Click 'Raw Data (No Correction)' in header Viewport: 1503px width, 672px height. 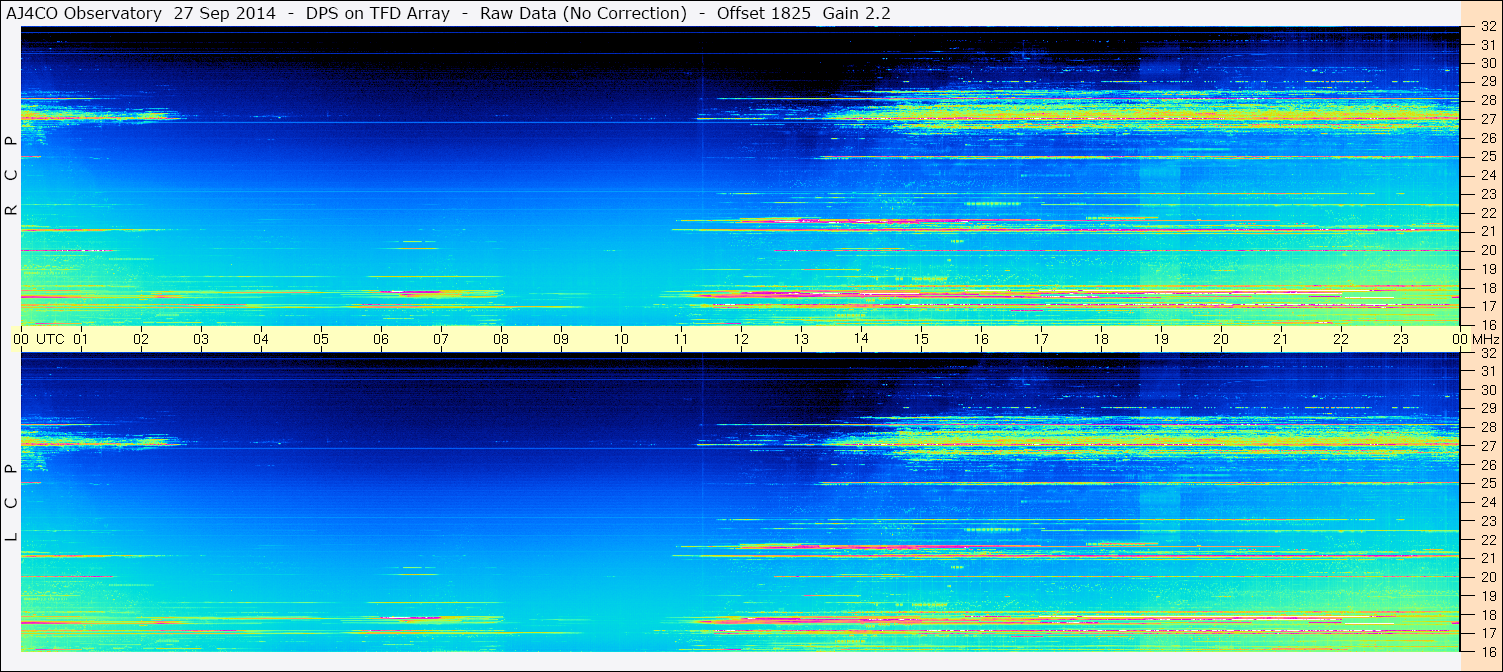(x=583, y=13)
